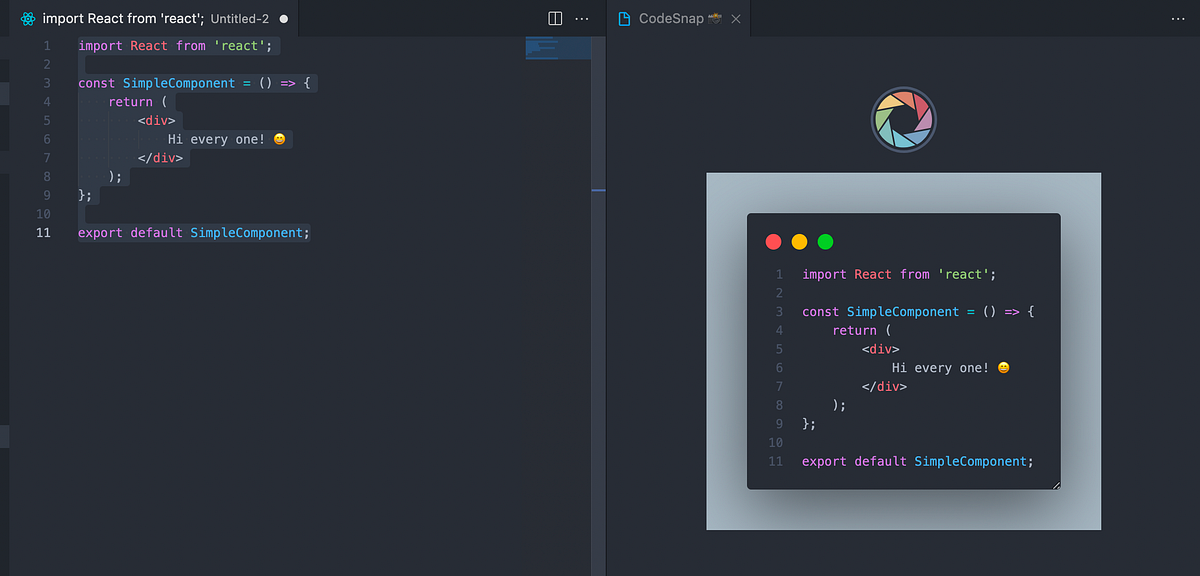This screenshot has height=576, width=1200.
Task: Click the minimap in the editor's top-right corner
Action: click(557, 47)
